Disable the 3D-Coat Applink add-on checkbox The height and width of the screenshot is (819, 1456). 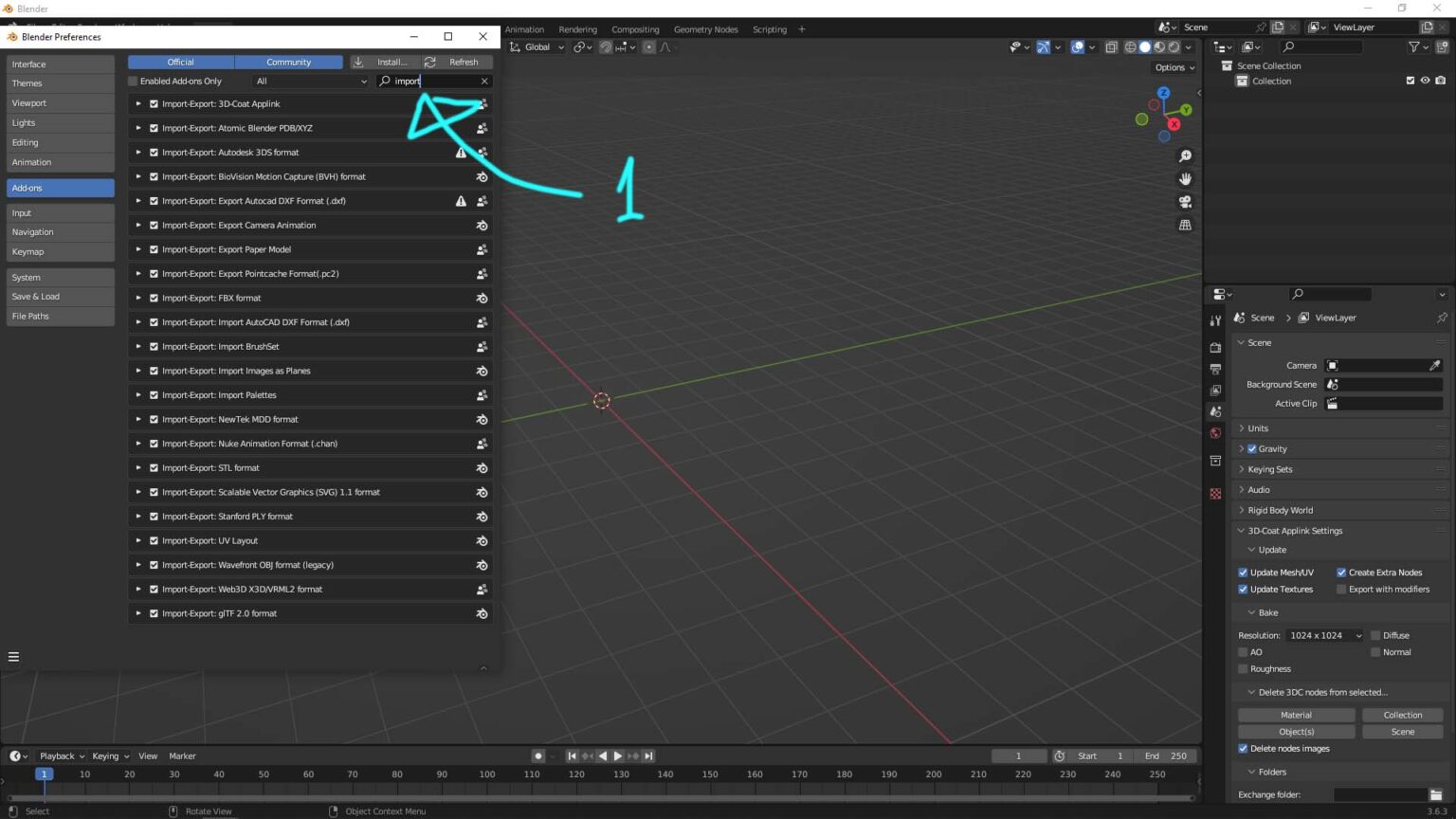click(154, 104)
